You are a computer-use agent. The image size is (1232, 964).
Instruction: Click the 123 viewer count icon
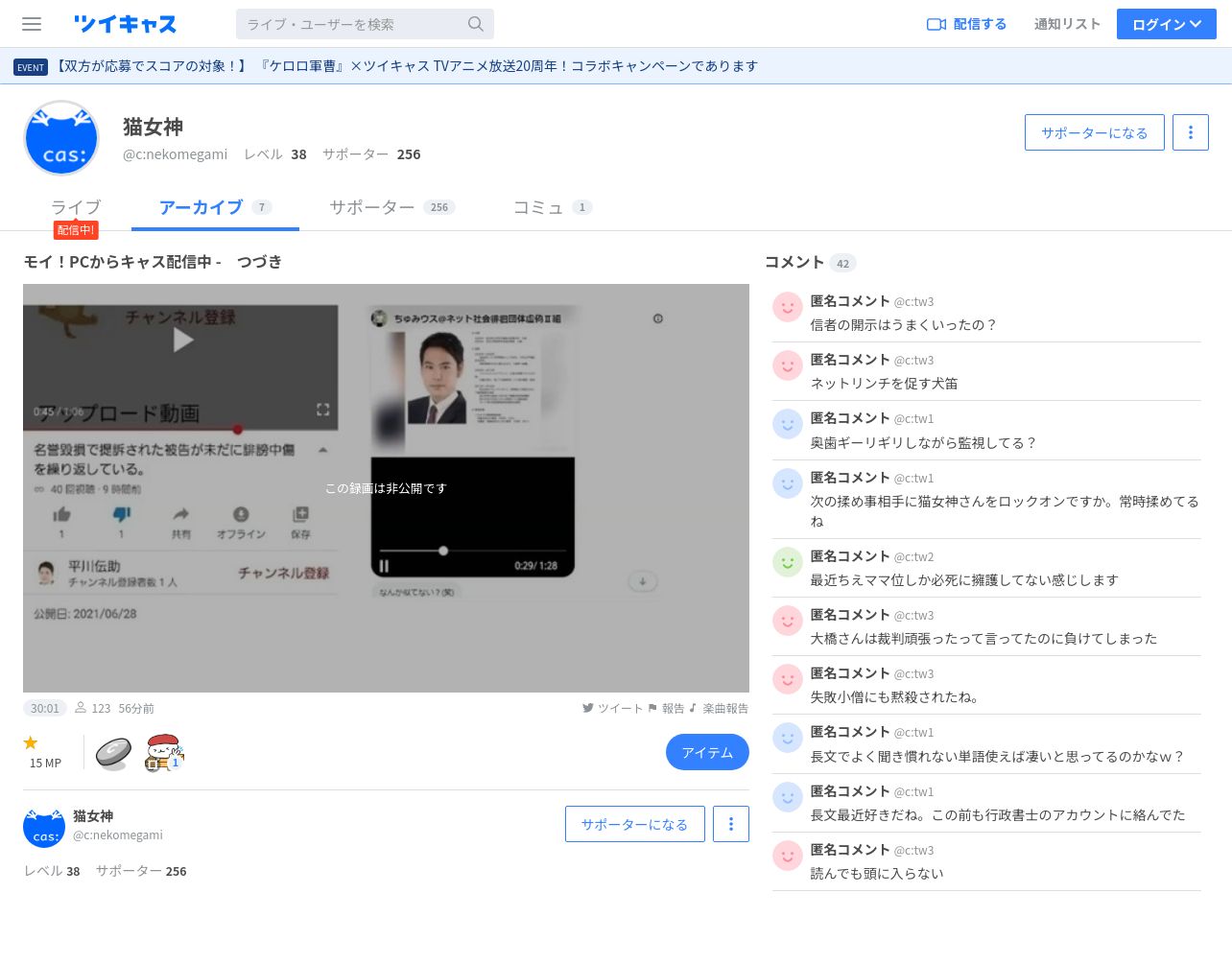81,708
